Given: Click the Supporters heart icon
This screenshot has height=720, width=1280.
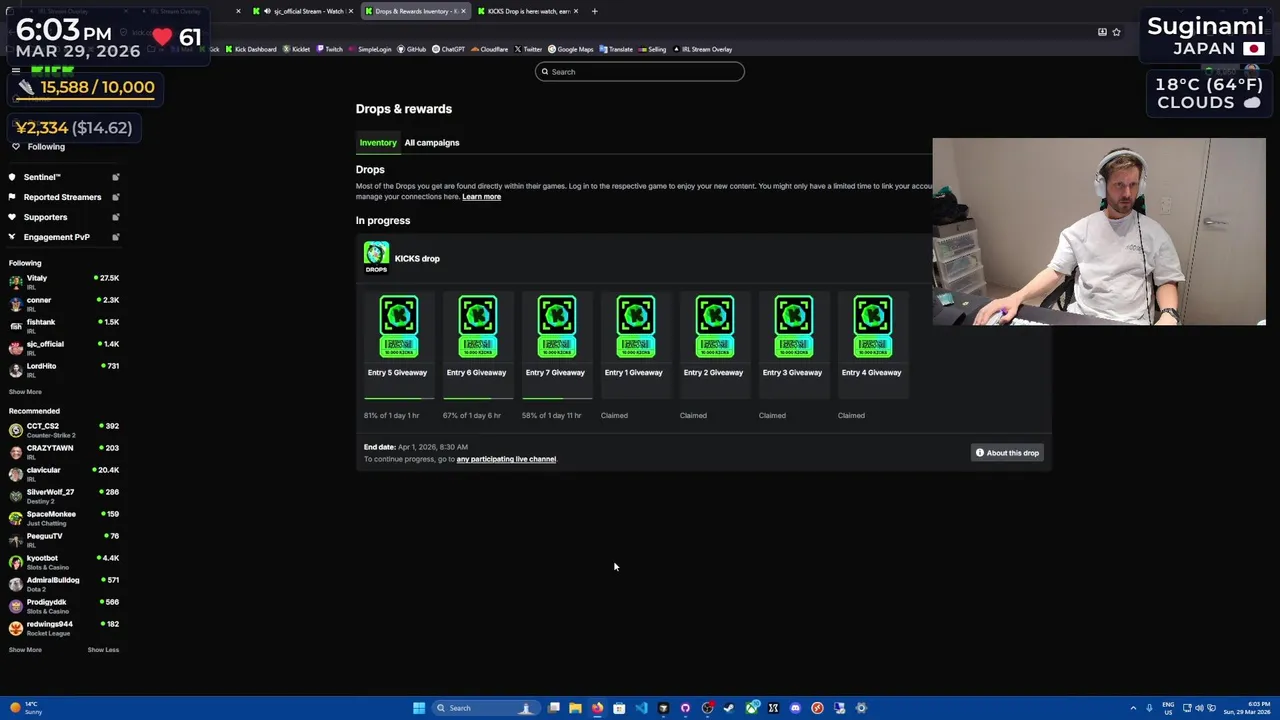Looking at the screenshot, I should tap(12, 217).
